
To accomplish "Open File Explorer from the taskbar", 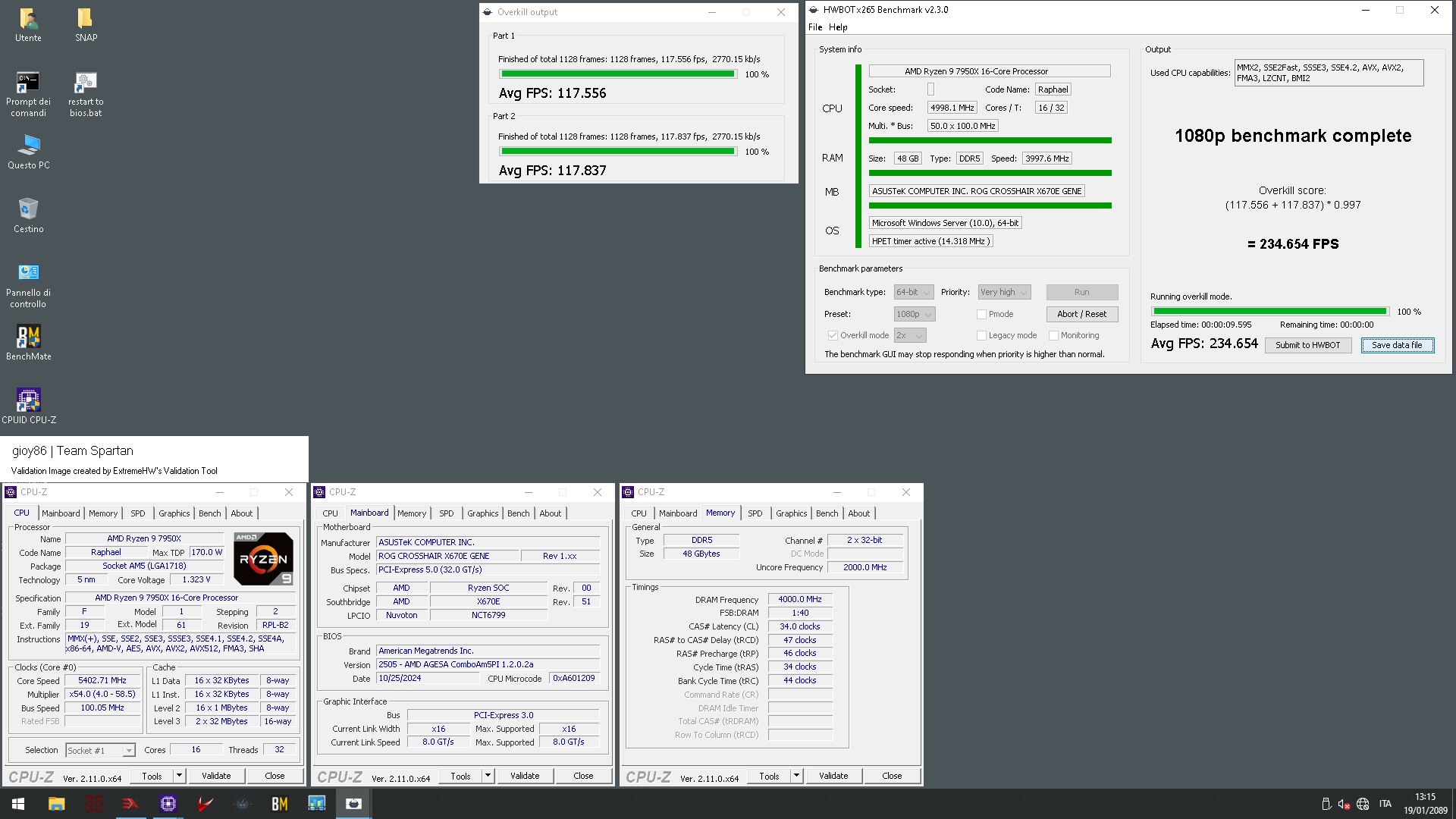I will (x=56, y=804).
